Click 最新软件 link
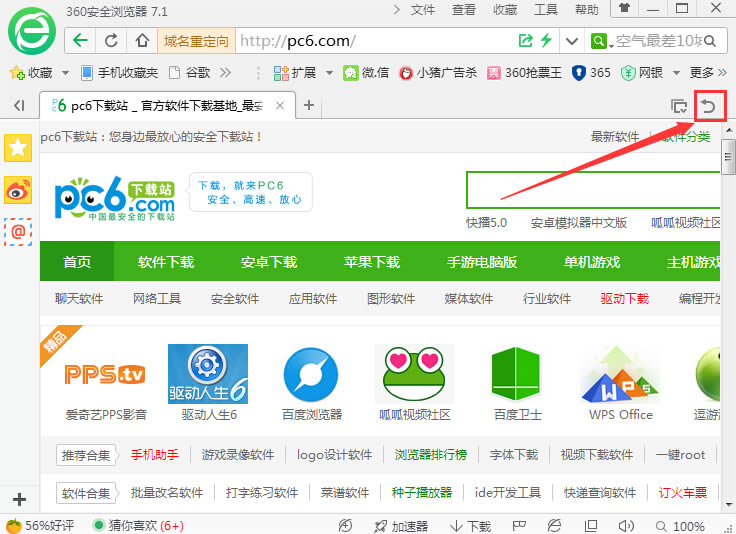Viewport: 736px width, 534px height. click(615, 137)
